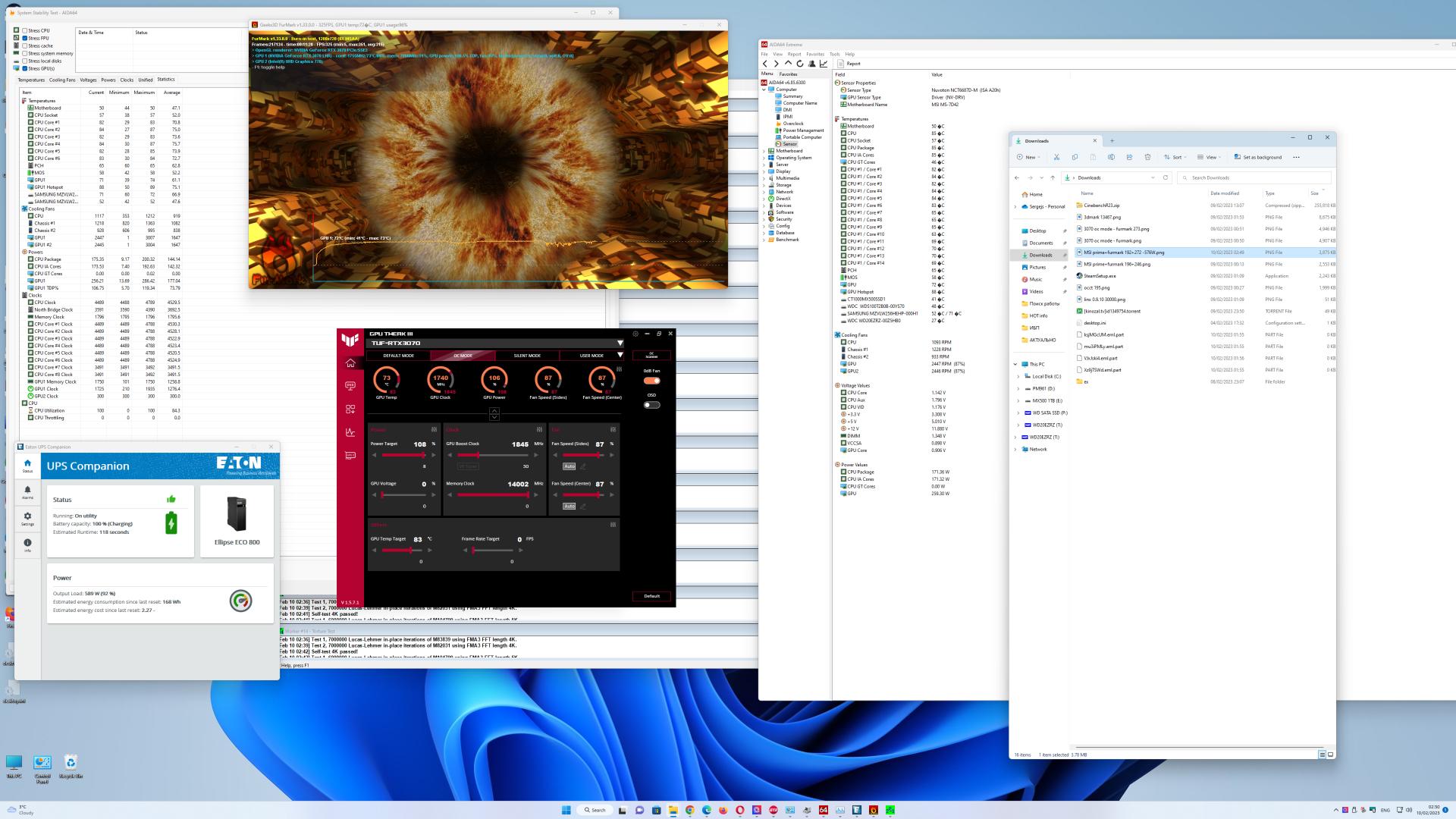Image resolution: width=1456 pixels, height=819 pixels.
Task: Switch to Cooling Fans tab in stability test
Action: point(62,80)
